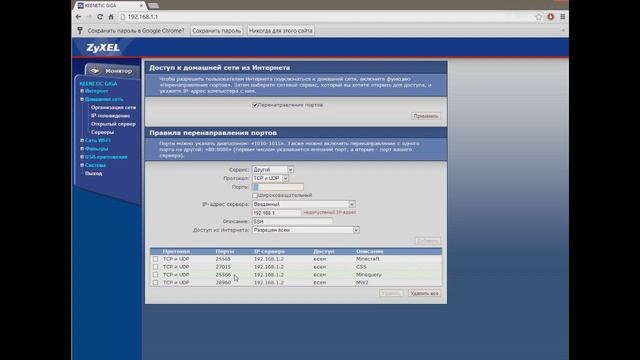Open Серверы in the sidebar
The width and height of the screenshot is (640, 360).
pos(102,132)
